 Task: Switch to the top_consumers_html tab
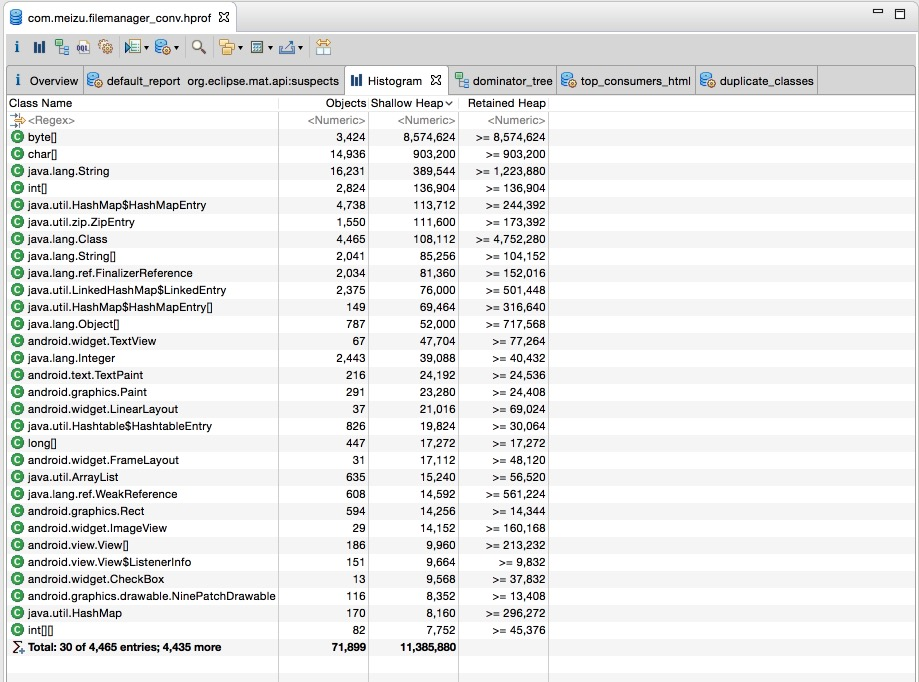click(x=635, y=81)
